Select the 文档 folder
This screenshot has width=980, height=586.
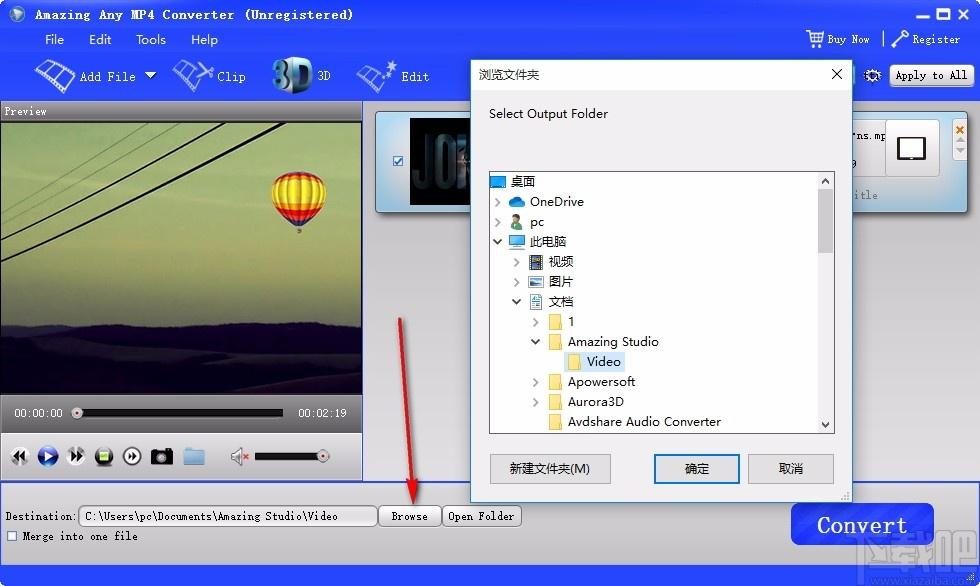[561, 302]
